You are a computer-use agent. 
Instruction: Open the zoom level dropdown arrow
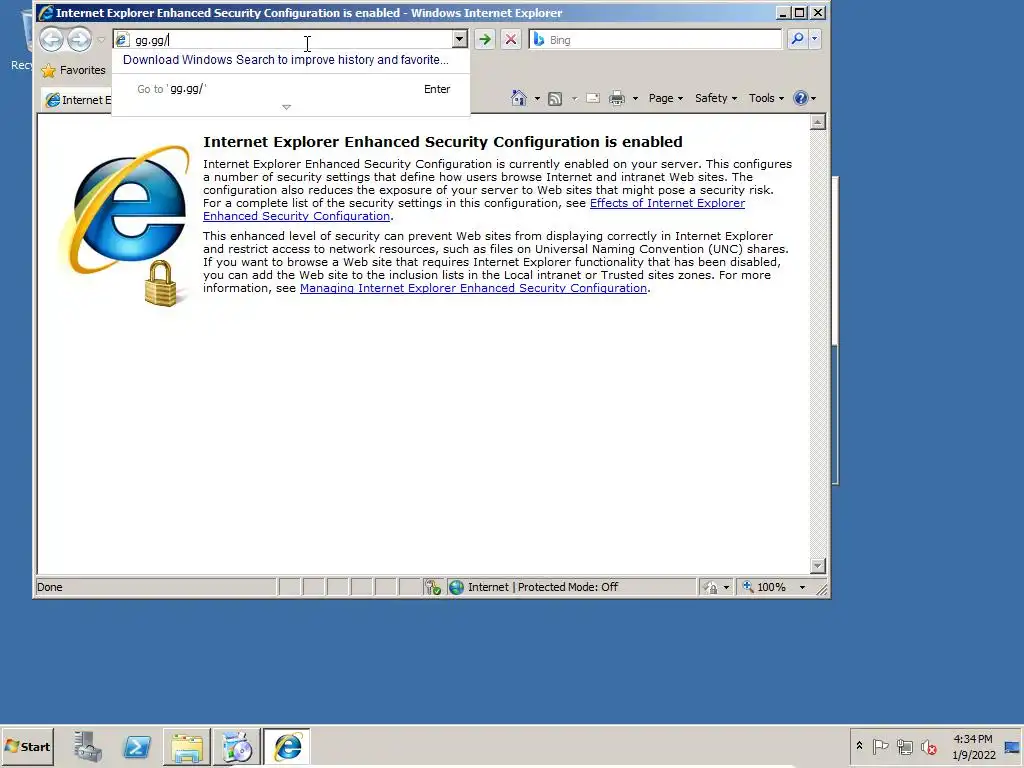click(x=803, y=587)
